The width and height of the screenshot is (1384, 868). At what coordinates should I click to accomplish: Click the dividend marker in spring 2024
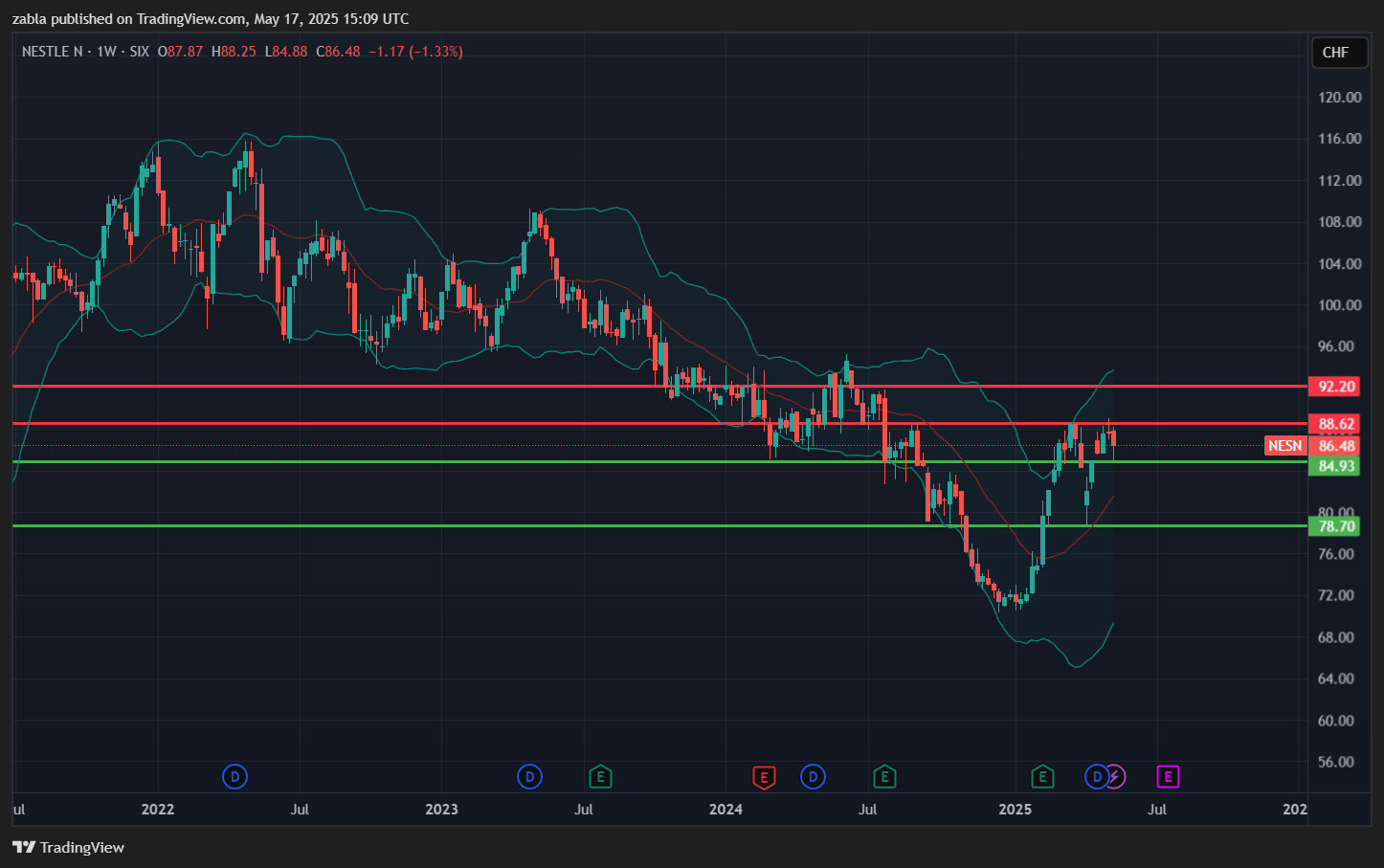pyautogui.click(x=813, y=777)
